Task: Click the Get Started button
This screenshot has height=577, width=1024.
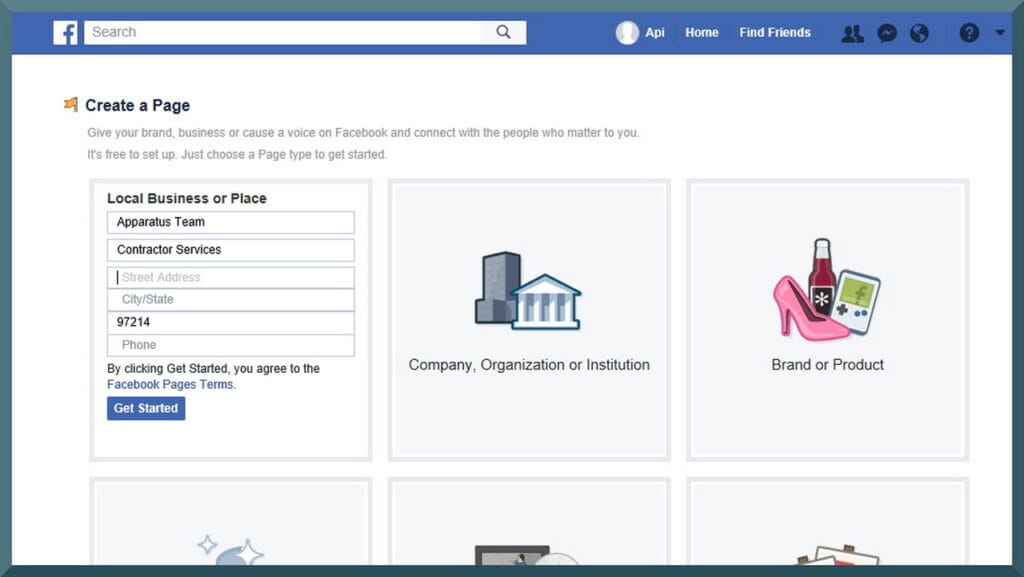Action: [x=146, y=409]
